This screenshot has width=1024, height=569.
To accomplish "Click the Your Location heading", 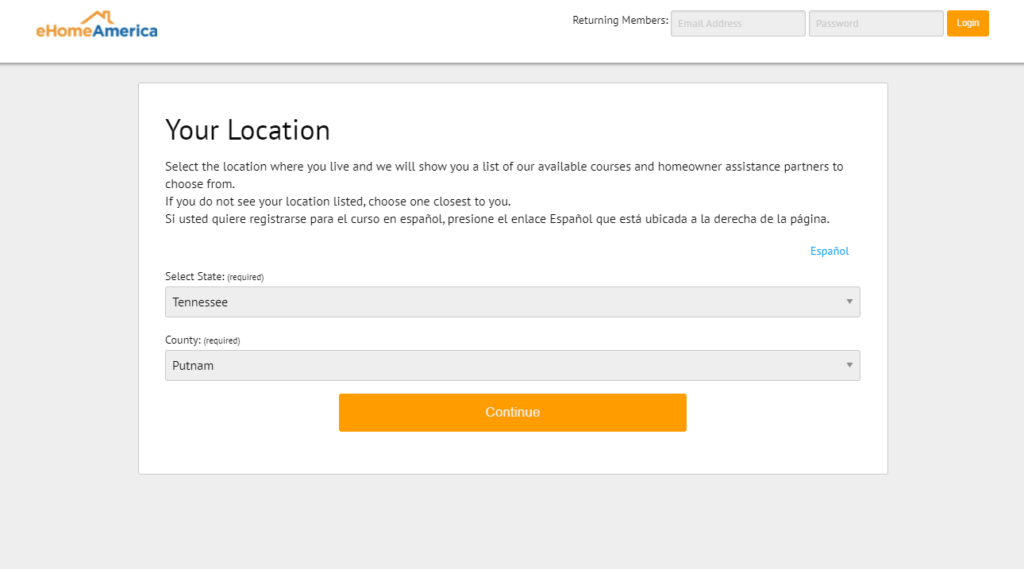I will click(x=248, y=130).
